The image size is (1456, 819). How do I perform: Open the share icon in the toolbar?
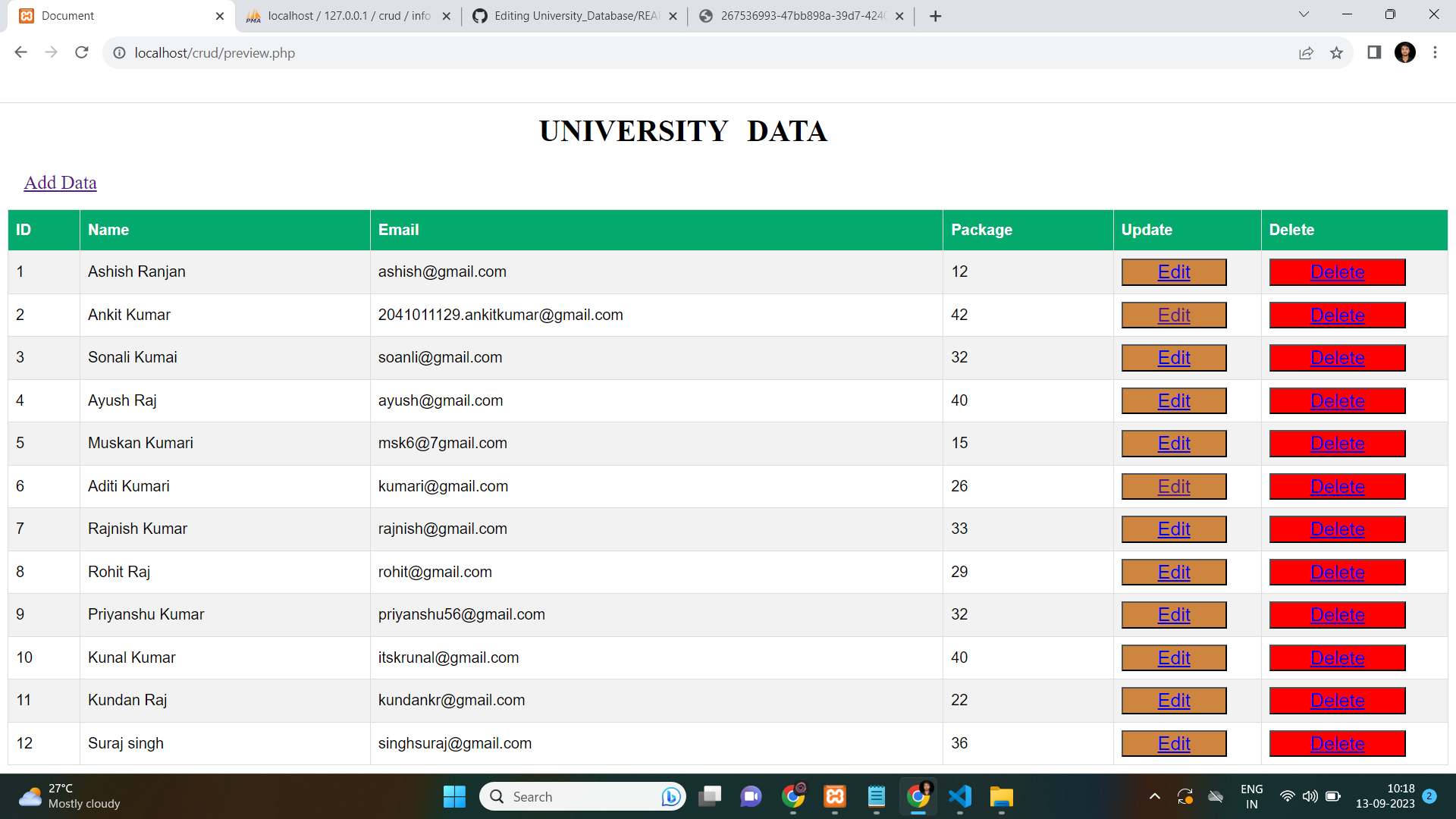pyautogui.click(x=1306, y=53)
